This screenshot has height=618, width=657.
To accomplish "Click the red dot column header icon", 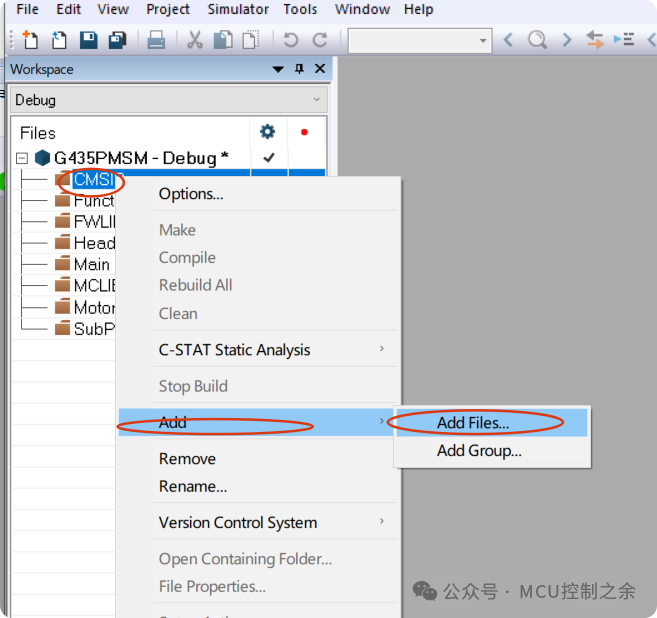I will click(x=304, y=132).
